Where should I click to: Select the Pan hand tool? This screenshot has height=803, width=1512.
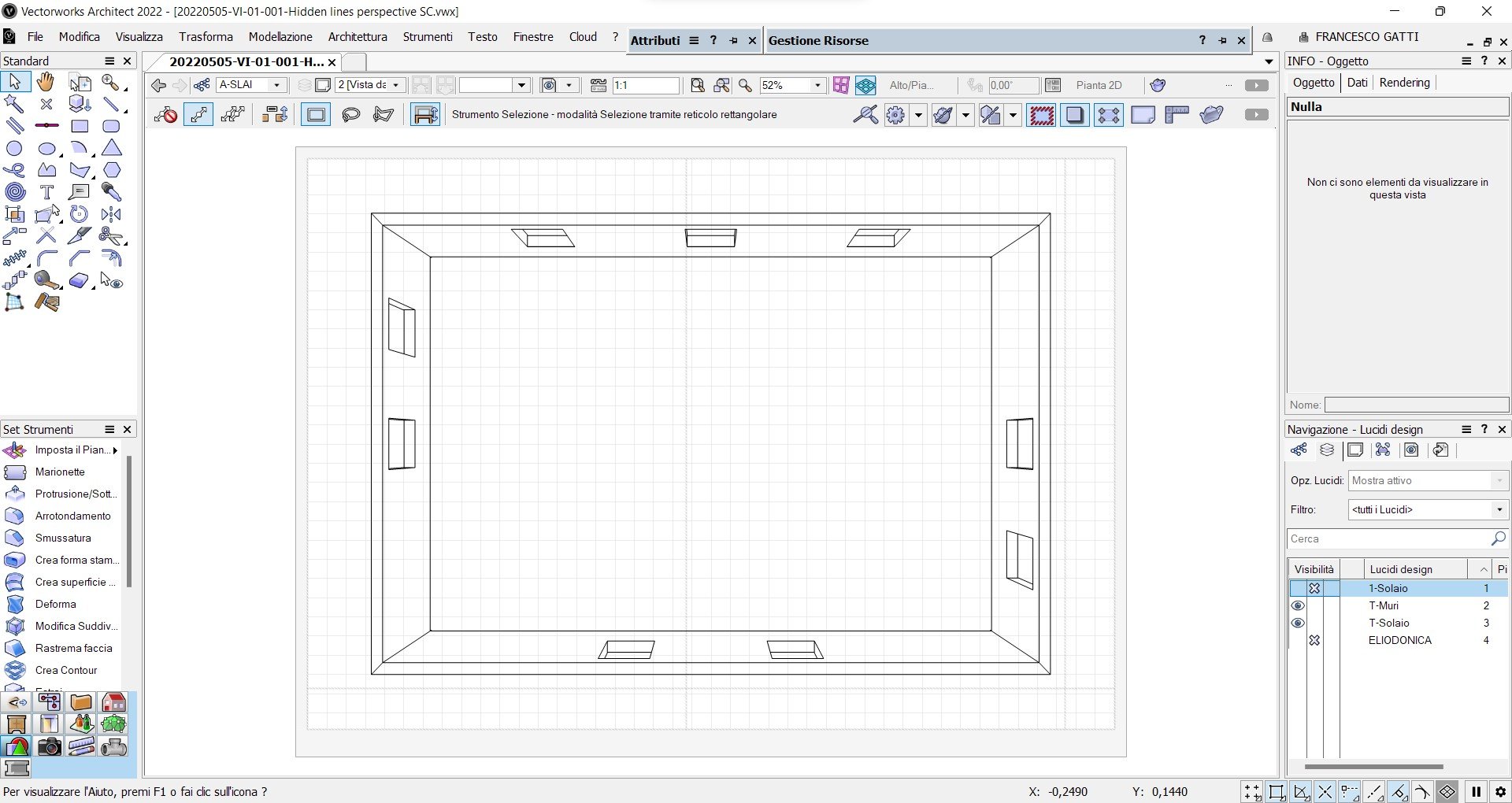click(x=45, y=81)
